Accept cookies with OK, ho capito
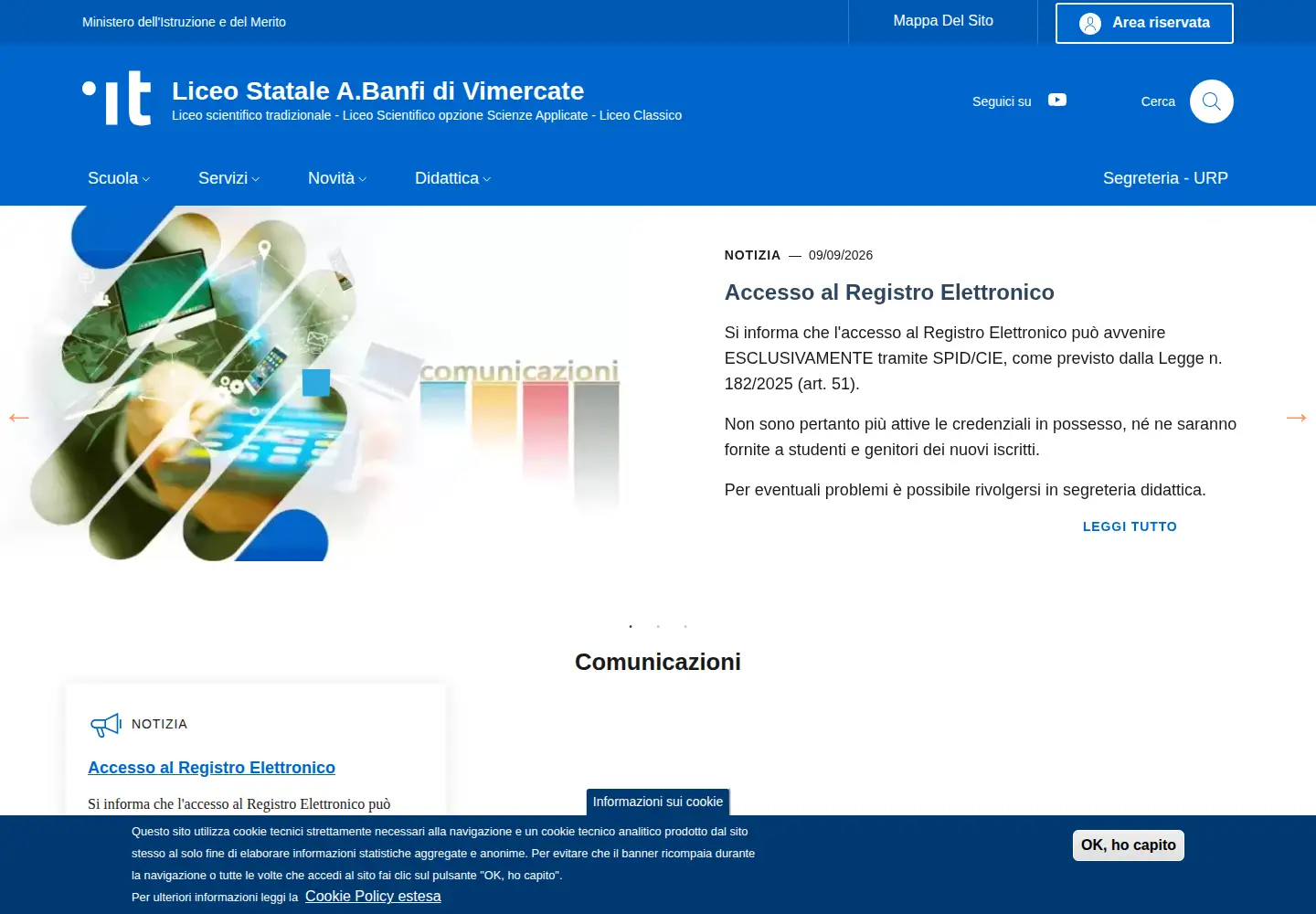The height and width of the screenshot is (914, 1316). click(x=1129, y=845)
